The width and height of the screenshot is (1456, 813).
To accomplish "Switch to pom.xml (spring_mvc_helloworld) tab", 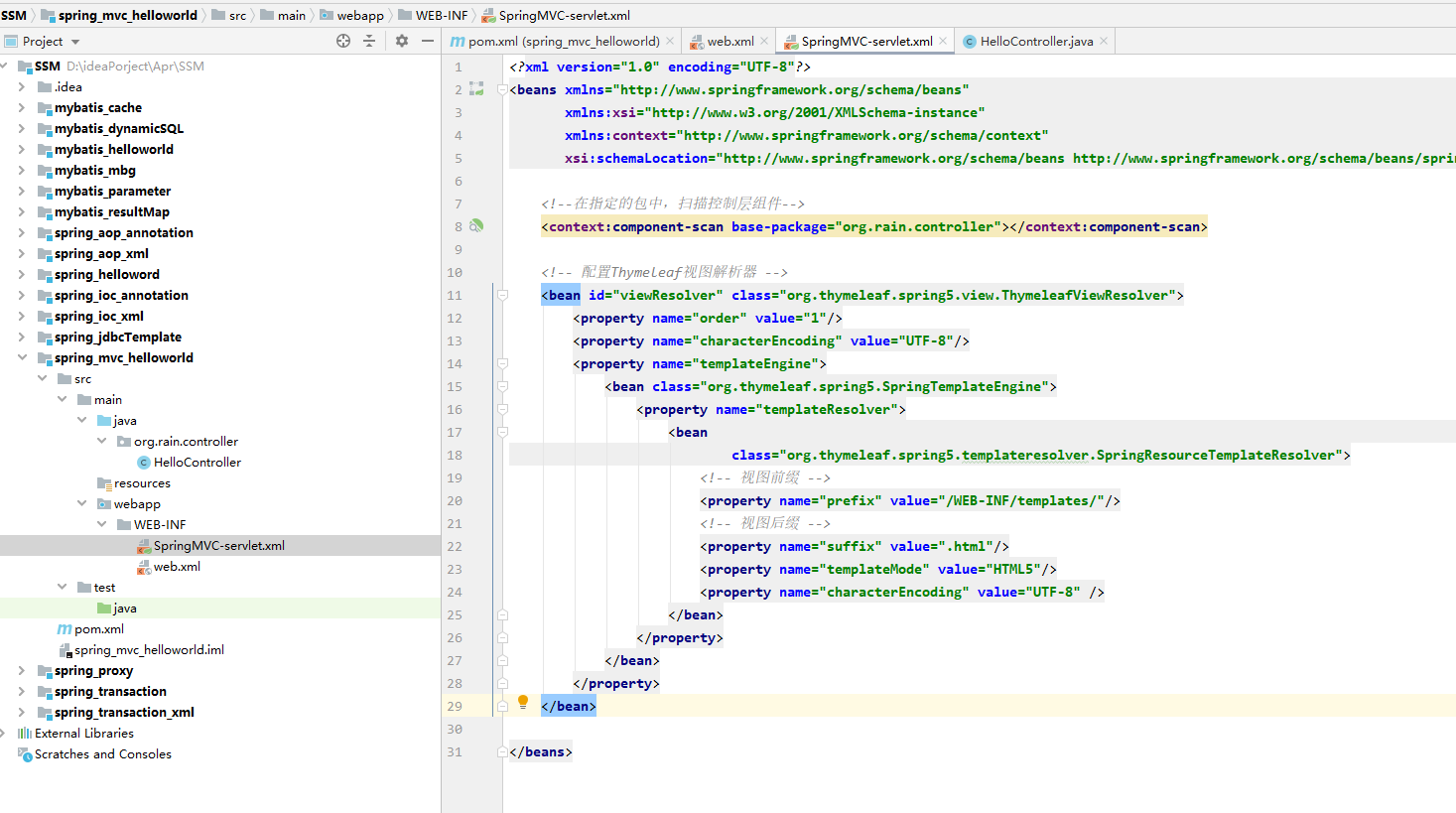I will pos(564,41).
